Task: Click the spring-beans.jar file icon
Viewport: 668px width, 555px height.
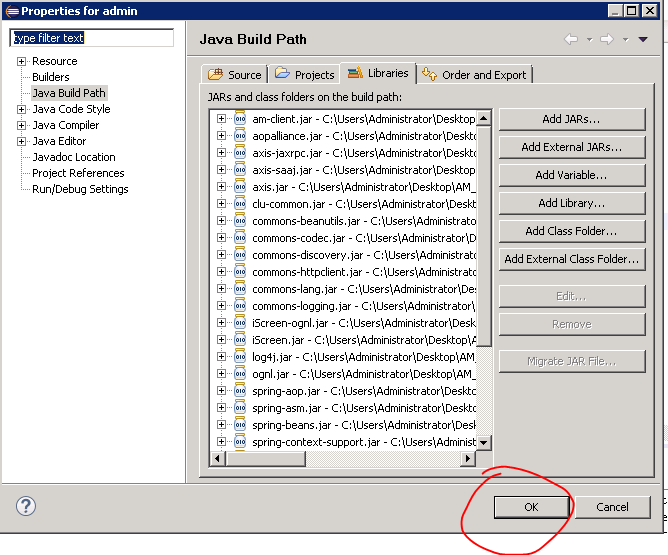Action: pos(240,425)
